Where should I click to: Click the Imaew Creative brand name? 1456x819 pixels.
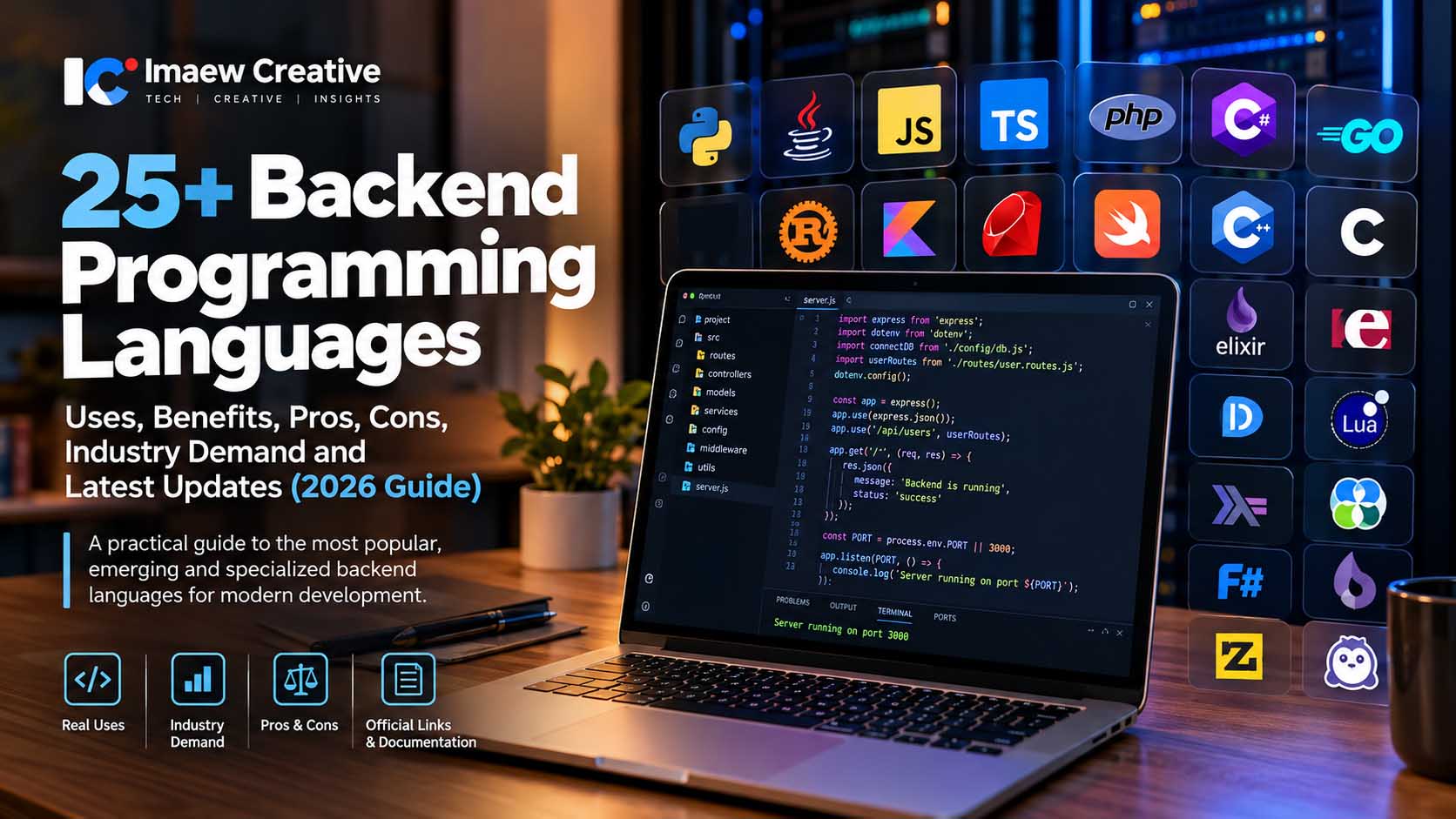tap(262, 71)
